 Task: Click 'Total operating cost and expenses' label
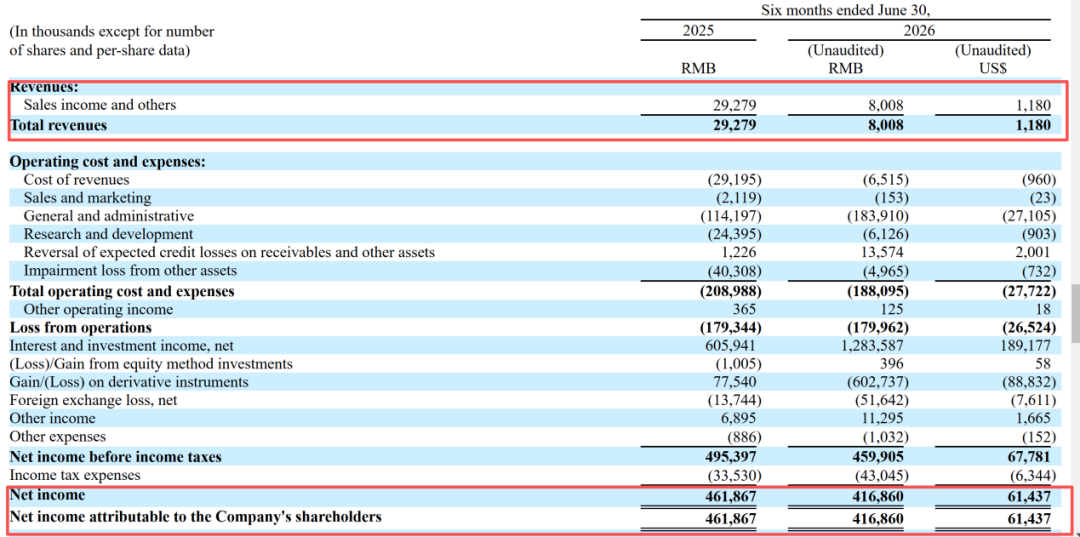tap(122, 291)
